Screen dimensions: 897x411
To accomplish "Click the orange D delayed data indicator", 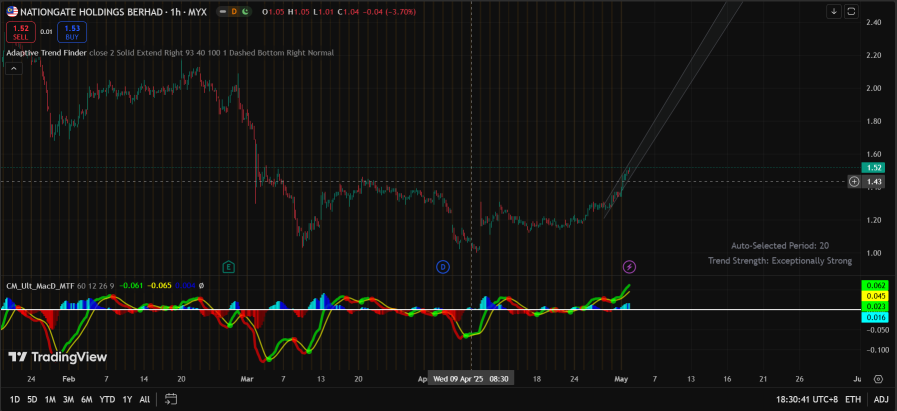I will tap(234, 11).
